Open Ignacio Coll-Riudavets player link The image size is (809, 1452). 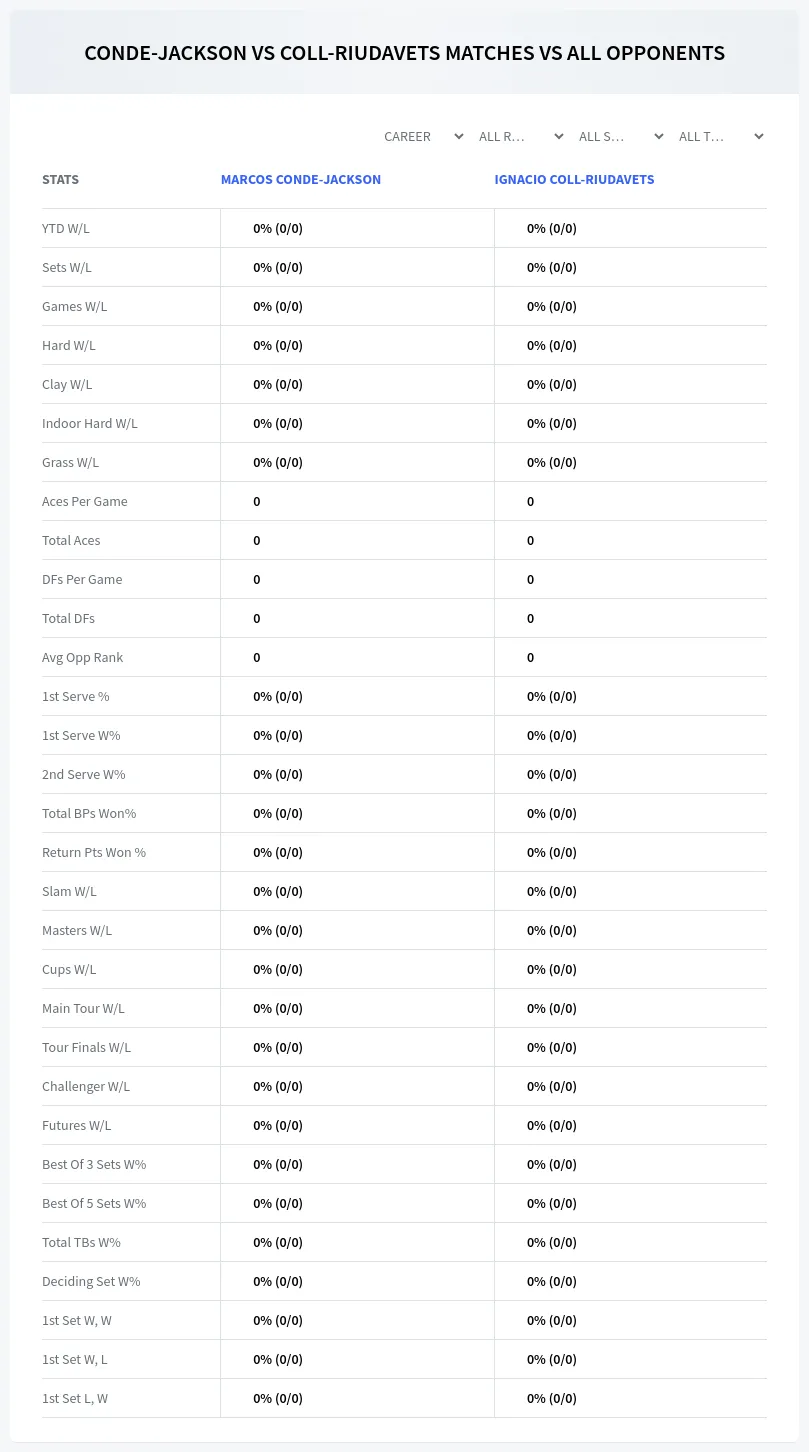[x=574, y=180]
